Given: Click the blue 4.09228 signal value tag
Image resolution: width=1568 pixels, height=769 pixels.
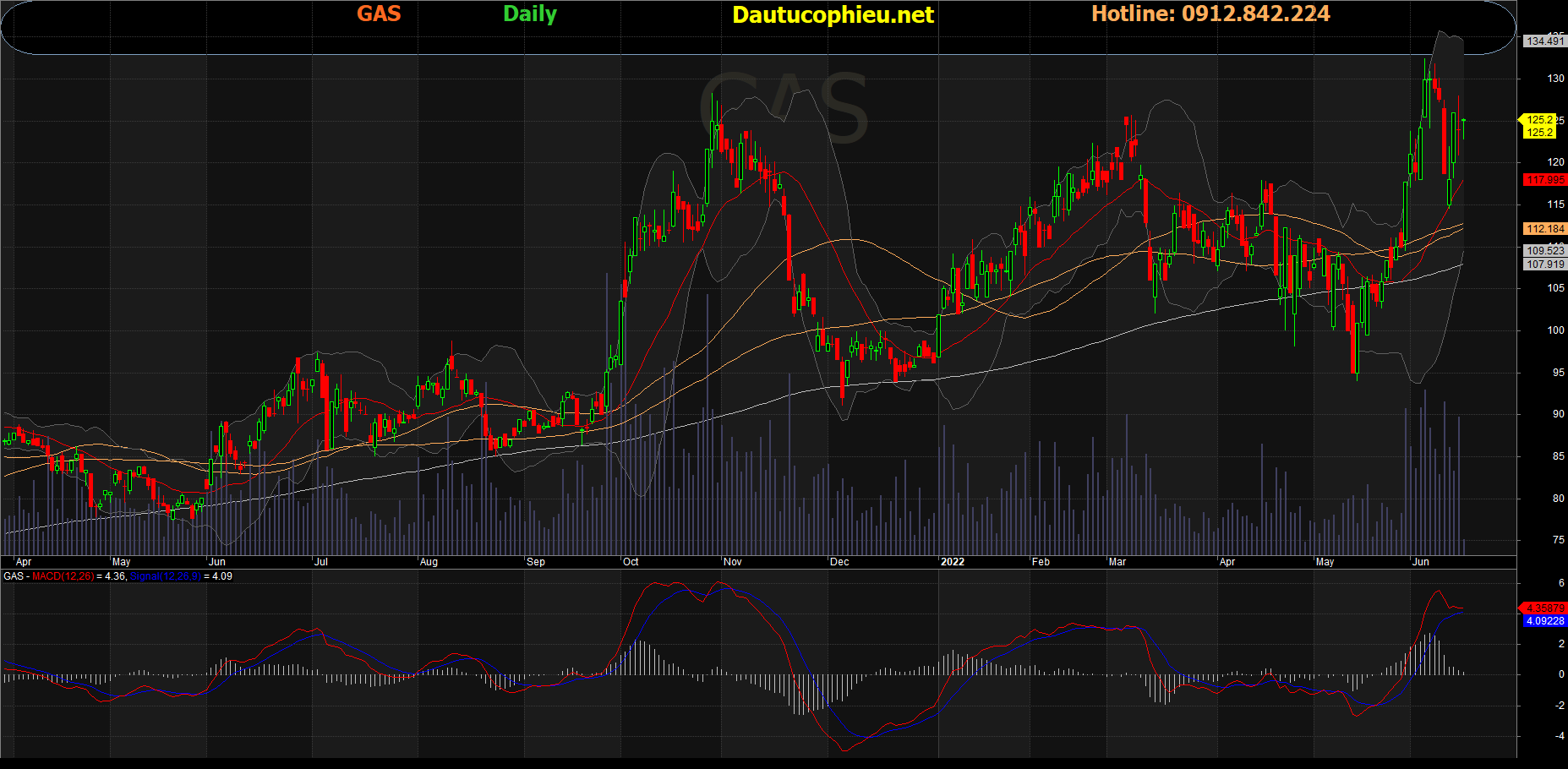Looking at the screenshot, I should [x=1545, y=621].
